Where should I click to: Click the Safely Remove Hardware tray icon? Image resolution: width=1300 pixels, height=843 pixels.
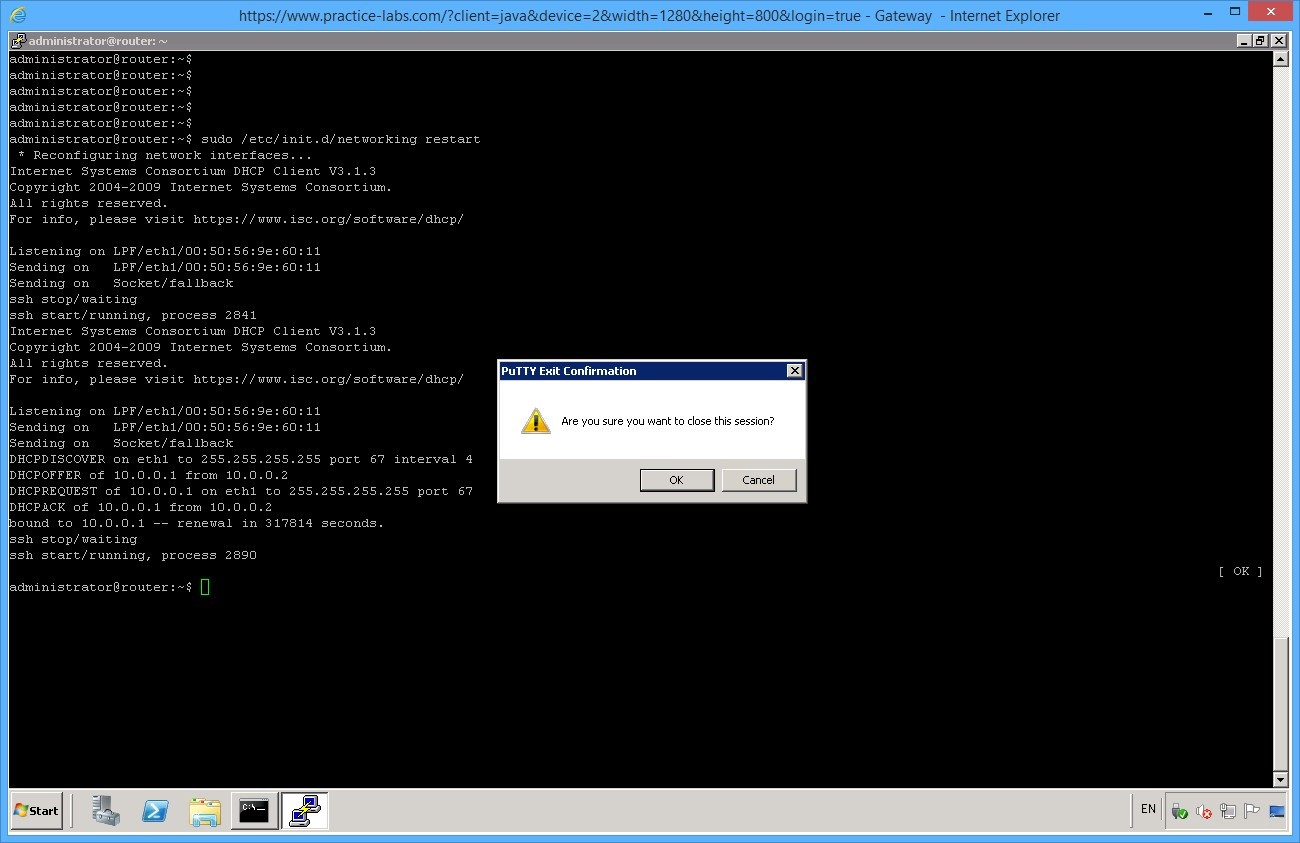tap(1180, 811)
